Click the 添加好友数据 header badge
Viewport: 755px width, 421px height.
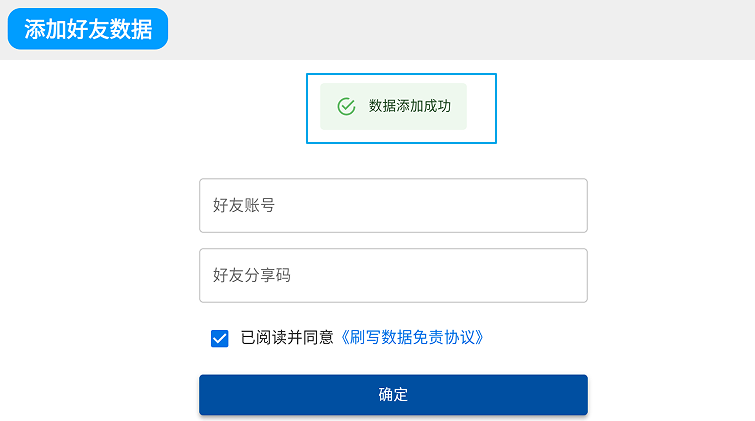coord(88,29)
